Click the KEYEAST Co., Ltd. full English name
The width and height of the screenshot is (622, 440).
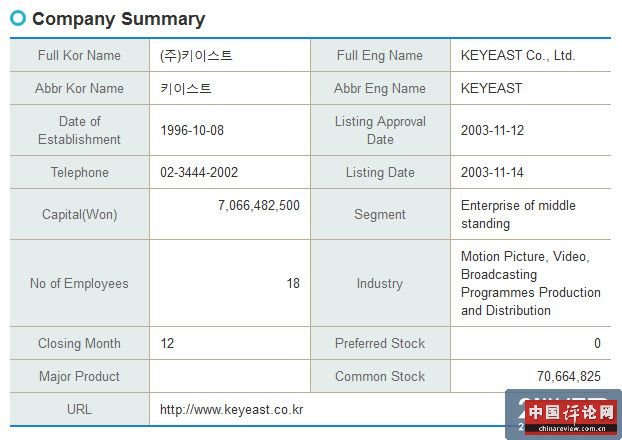point(518,55)
